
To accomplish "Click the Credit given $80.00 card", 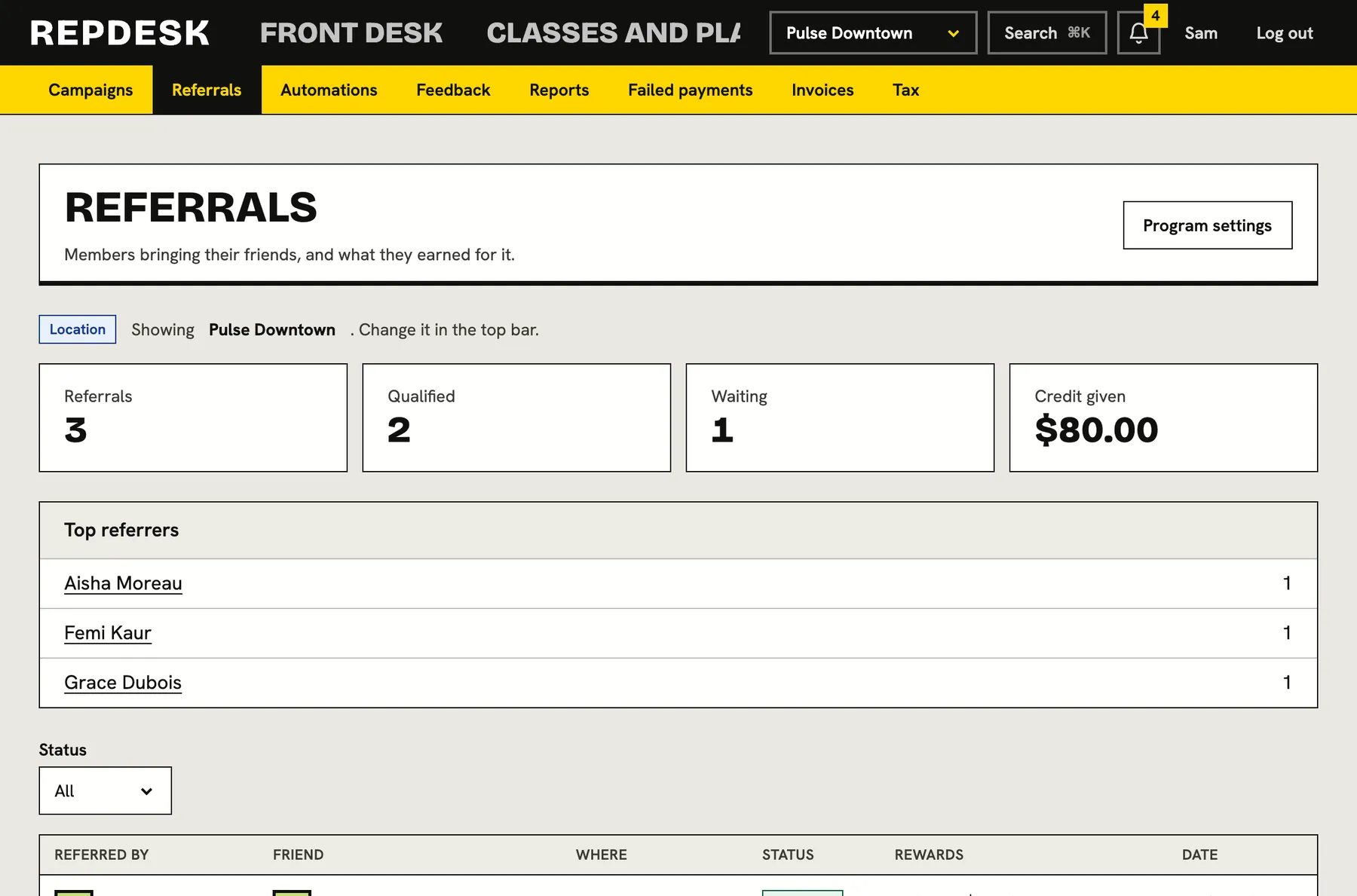I will point(1163,417).
